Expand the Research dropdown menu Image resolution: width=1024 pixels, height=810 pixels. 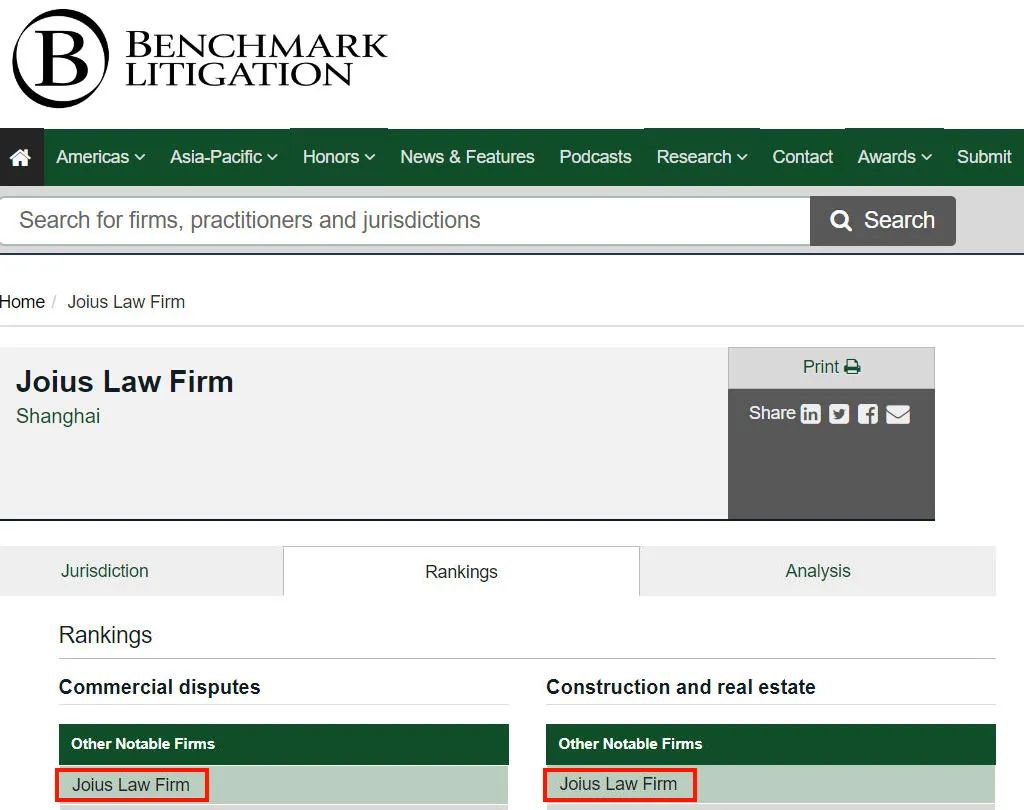pyautogui.click(x=702, y=157)
